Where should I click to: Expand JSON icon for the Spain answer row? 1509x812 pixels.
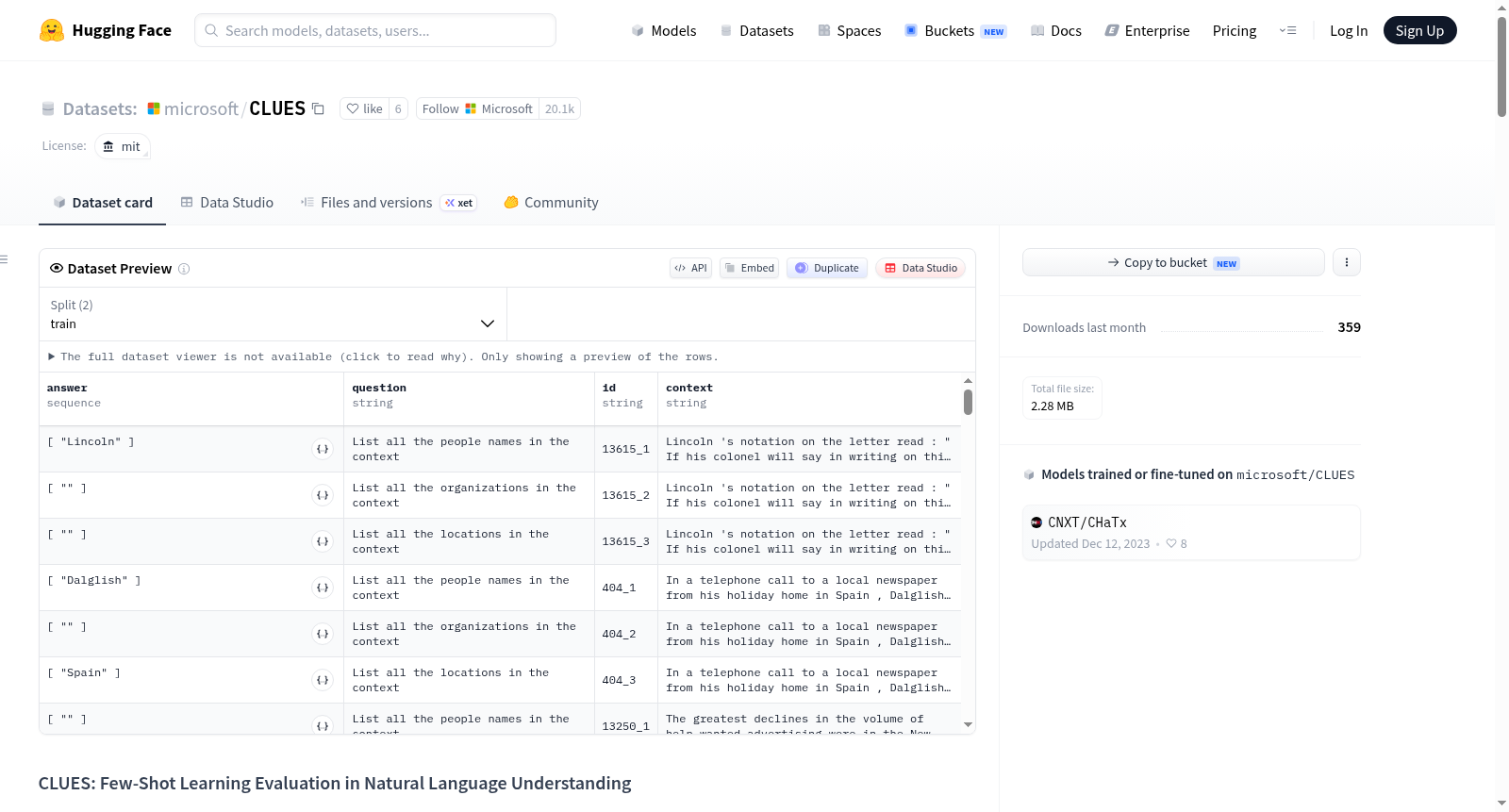(323, 680)
